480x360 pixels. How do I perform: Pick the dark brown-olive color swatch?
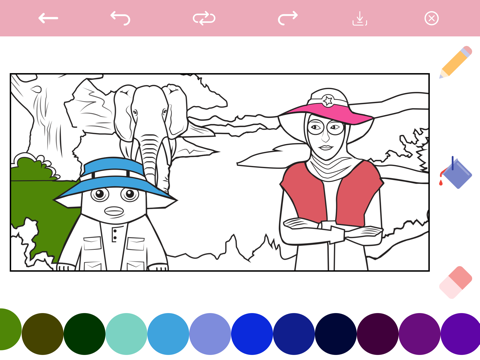click(x=42, y=334)
